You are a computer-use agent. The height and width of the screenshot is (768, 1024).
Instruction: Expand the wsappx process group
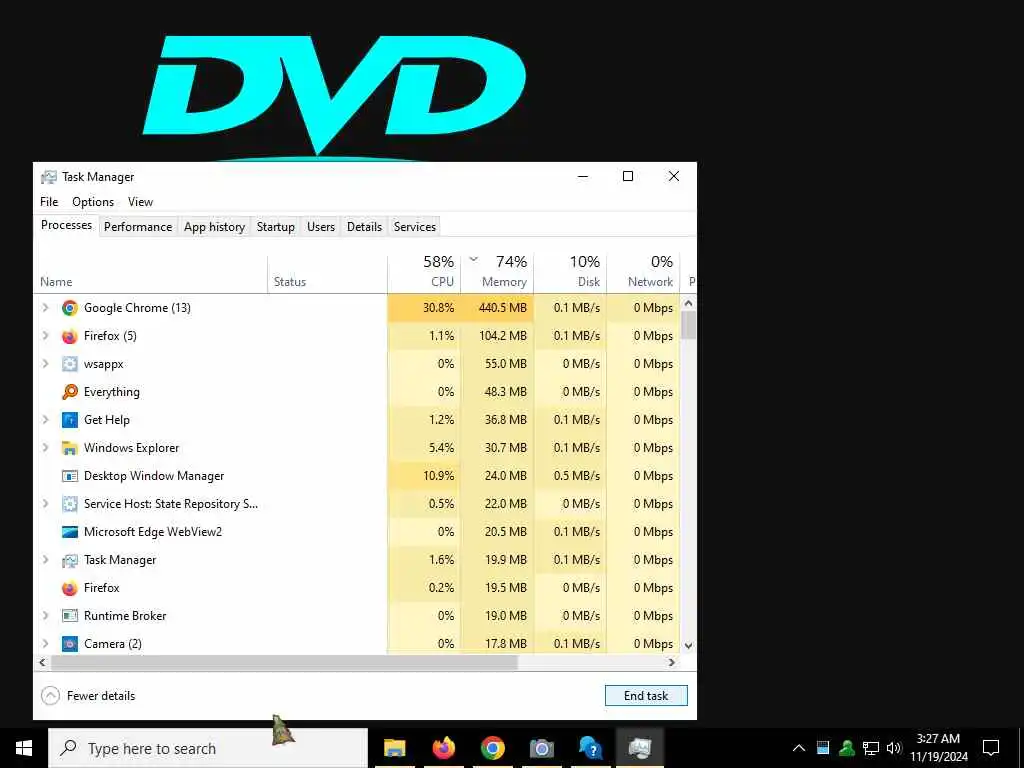point(45,364)
